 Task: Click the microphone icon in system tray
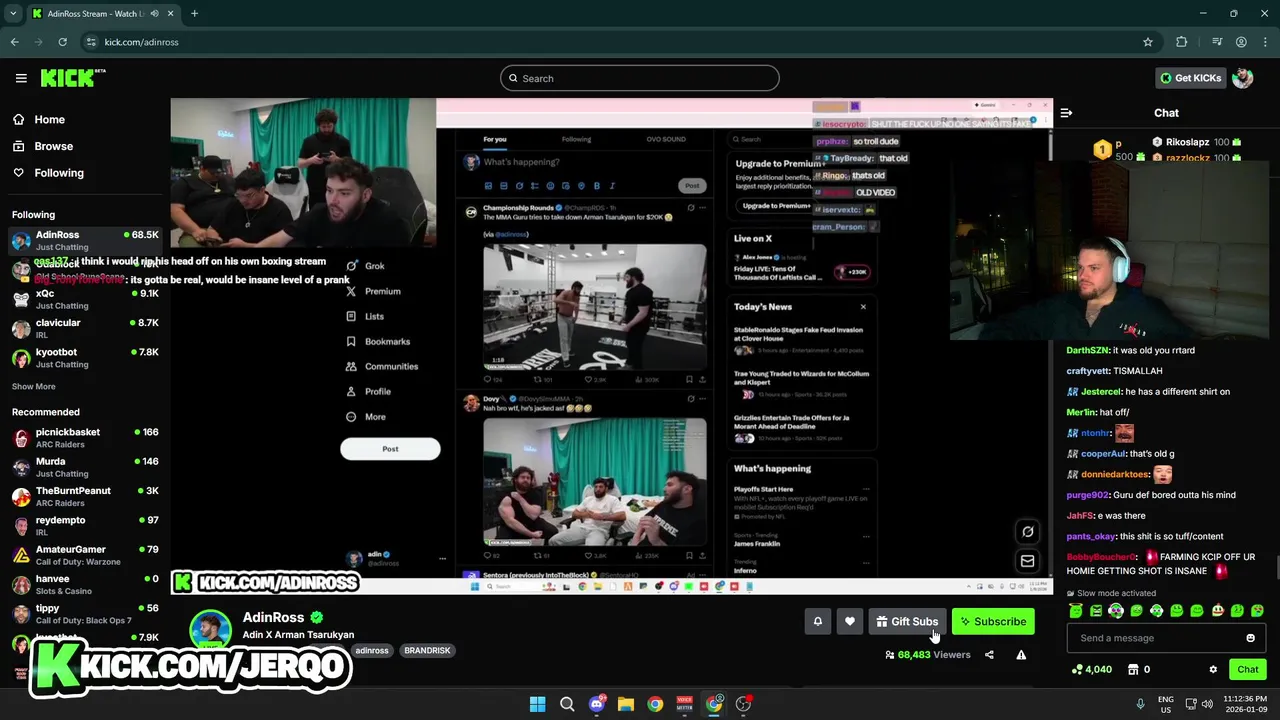pyautogui.click(x=1141, y=704)
